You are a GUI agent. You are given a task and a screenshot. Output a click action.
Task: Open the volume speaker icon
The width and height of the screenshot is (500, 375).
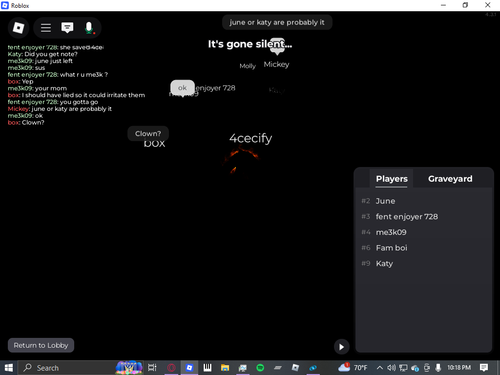click(392, 368)
